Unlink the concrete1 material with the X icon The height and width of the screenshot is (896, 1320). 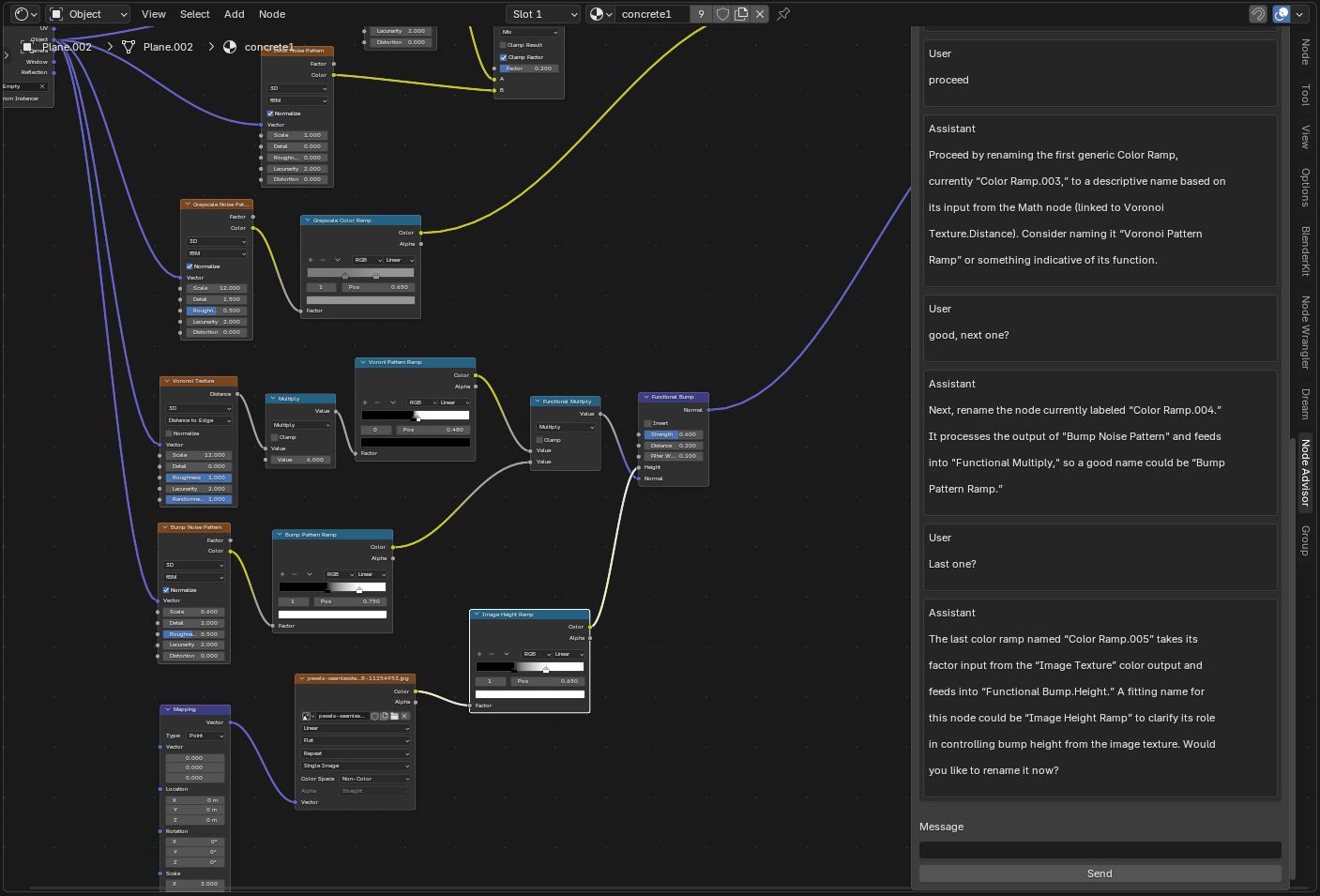click(760, 14)
